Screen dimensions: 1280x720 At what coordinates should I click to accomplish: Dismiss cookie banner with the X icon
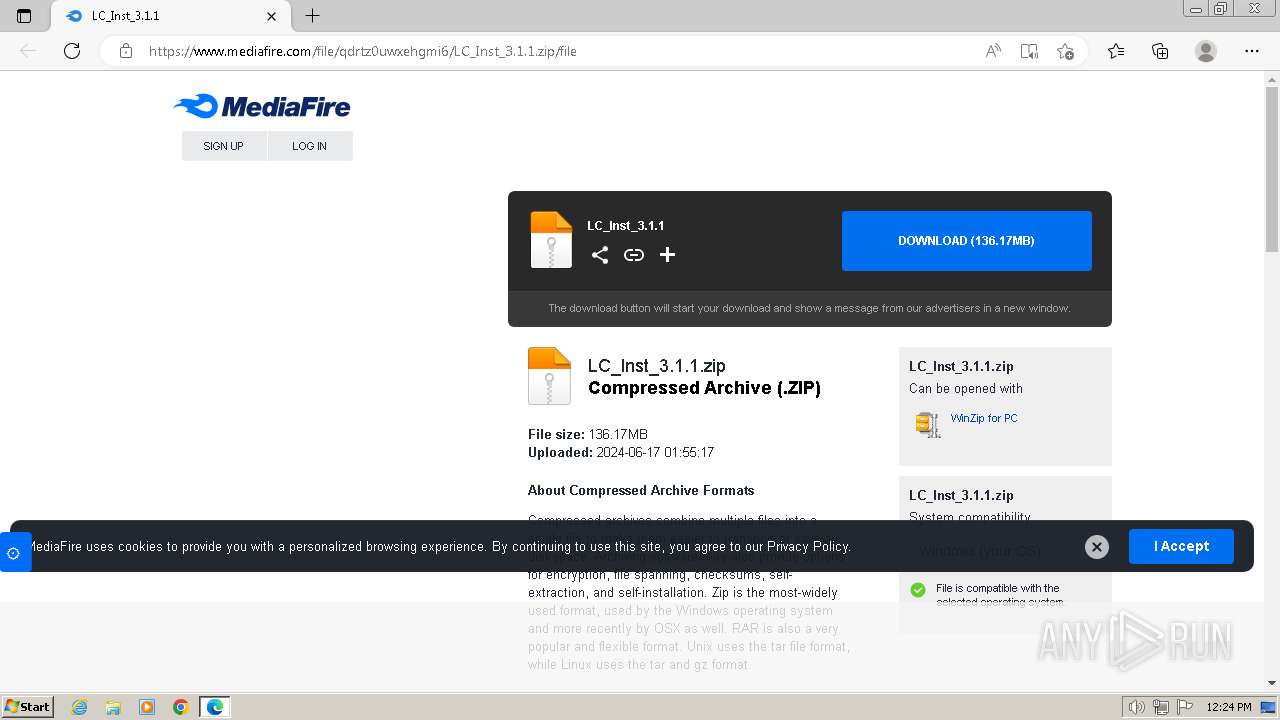(1097, 547)
